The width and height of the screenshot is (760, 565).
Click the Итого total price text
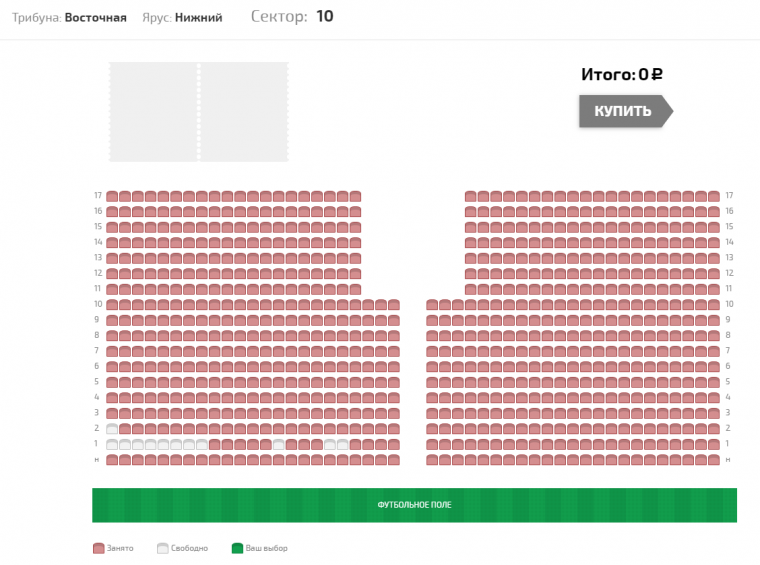click(x=622, y=74)
